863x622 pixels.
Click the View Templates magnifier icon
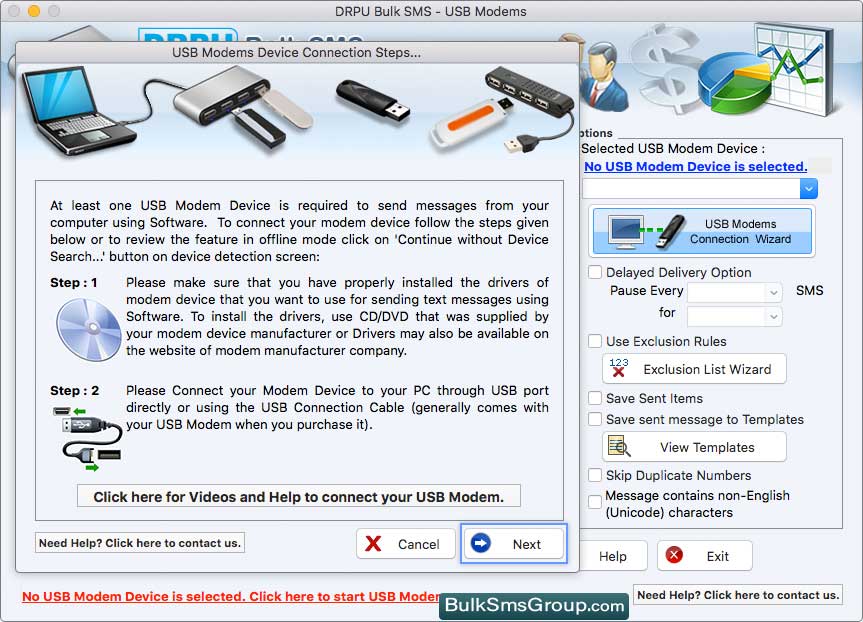pos(619,446)
